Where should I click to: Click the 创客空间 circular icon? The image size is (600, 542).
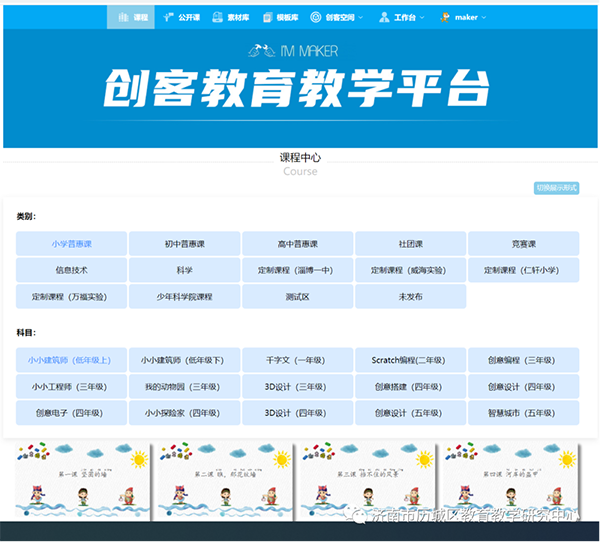316,18
